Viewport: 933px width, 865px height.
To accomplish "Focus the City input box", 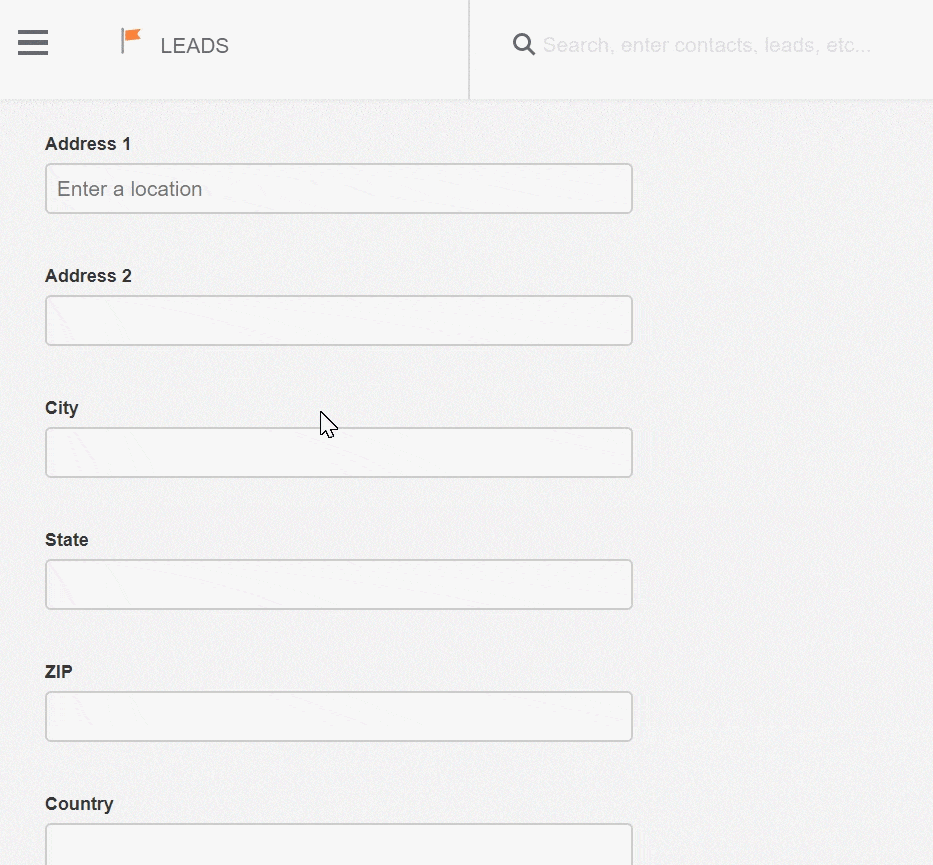I will [339, 452].
